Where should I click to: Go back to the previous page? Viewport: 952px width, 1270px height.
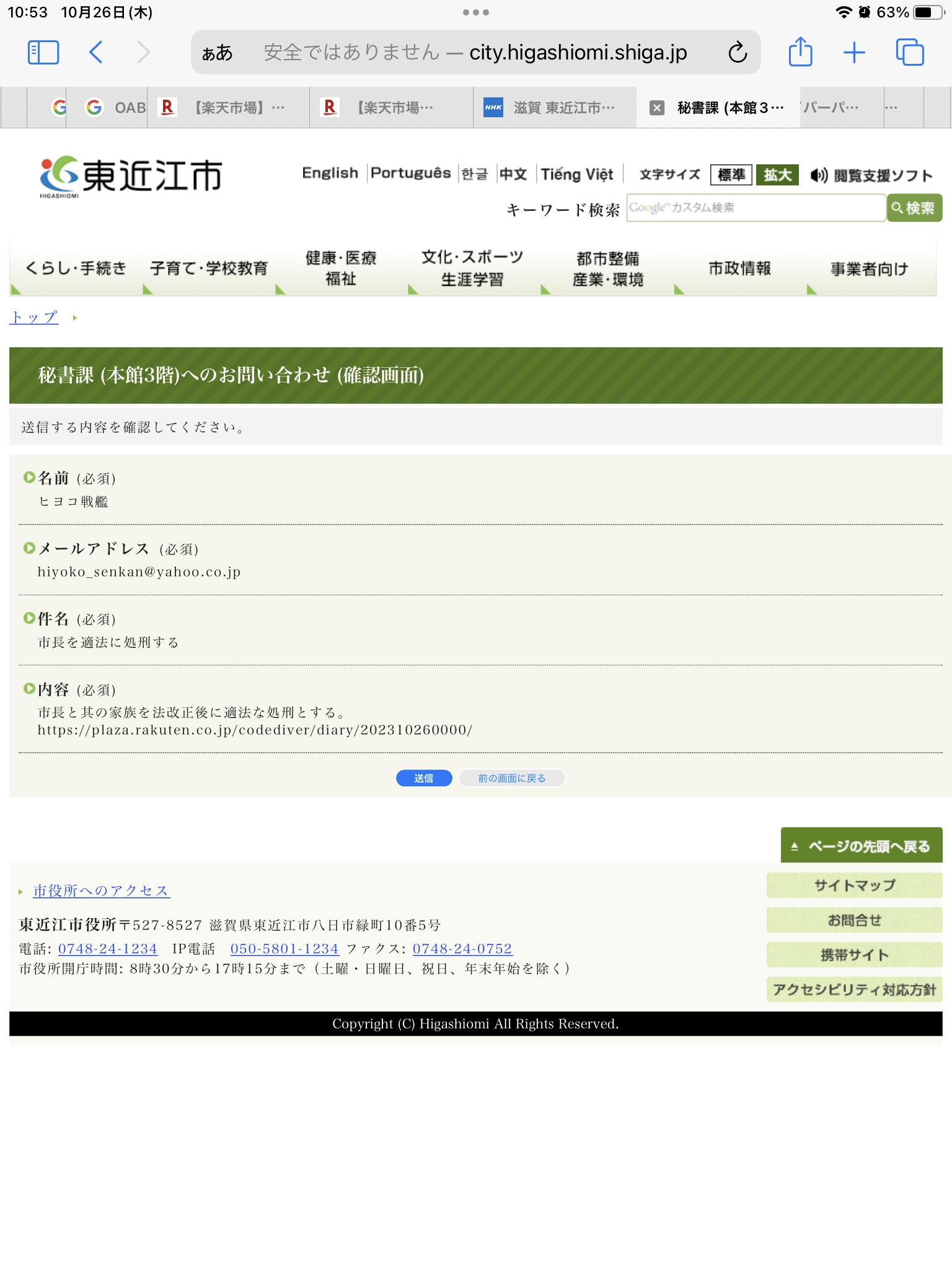tap(95, 53)
